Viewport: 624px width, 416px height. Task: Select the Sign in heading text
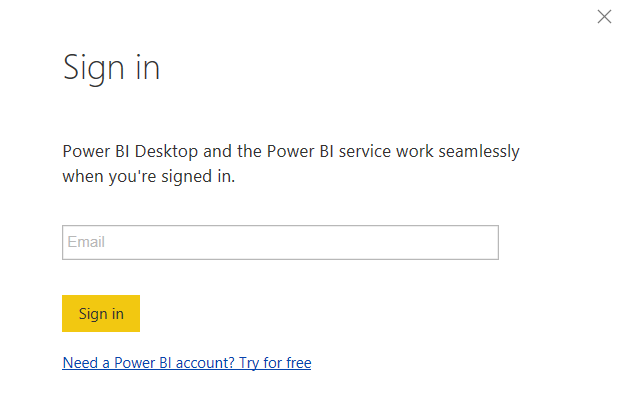[111, 68]
